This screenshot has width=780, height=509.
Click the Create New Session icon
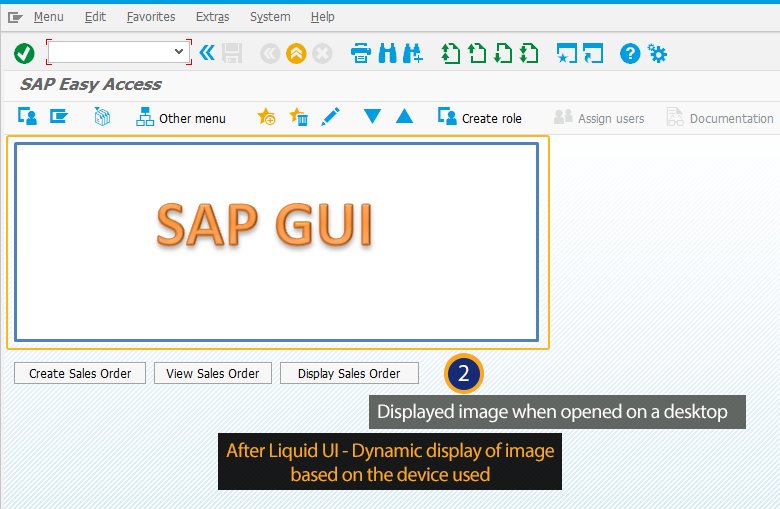tap(567, 53)
